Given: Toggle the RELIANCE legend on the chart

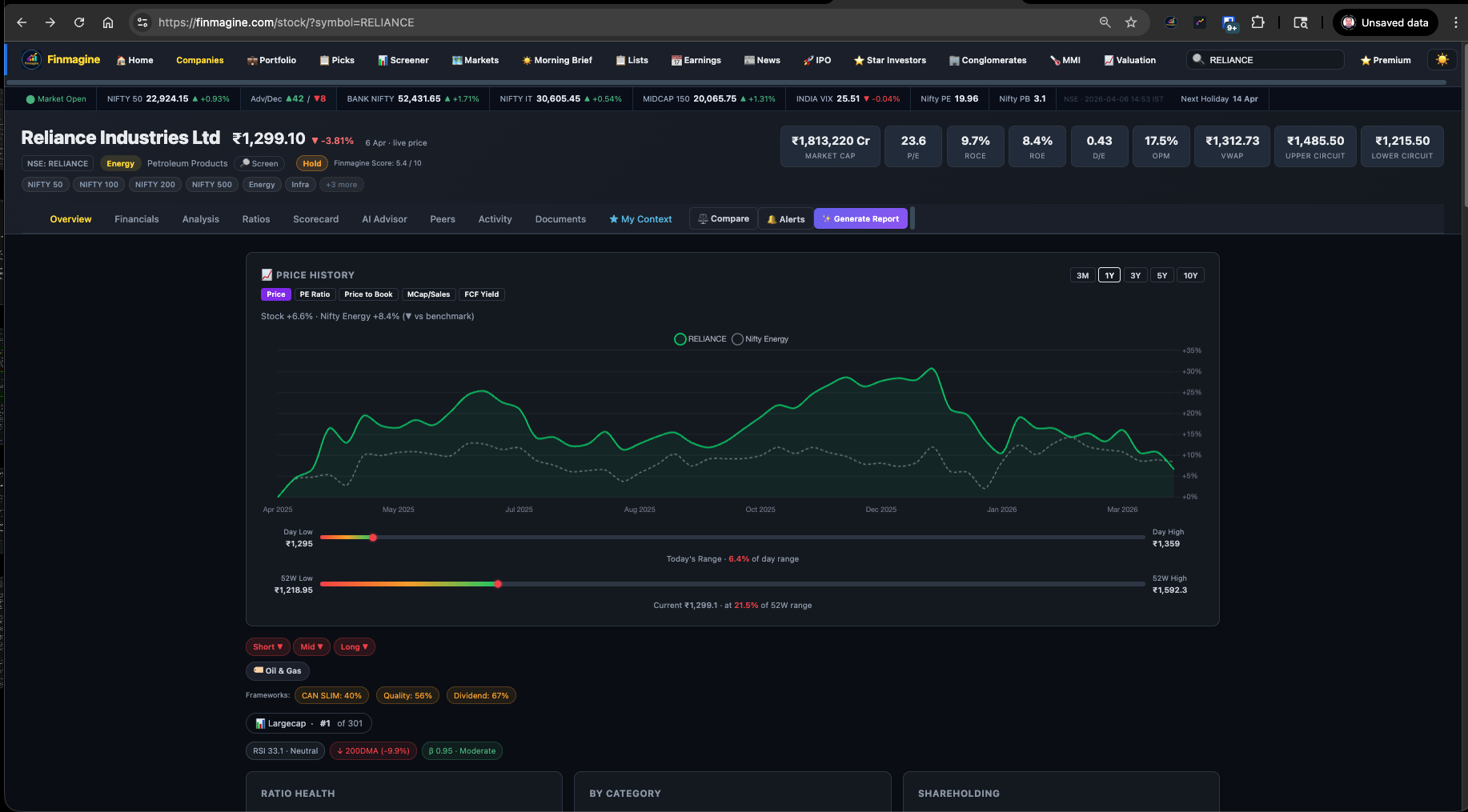Looking at the screenshot, I should [680, 338].
